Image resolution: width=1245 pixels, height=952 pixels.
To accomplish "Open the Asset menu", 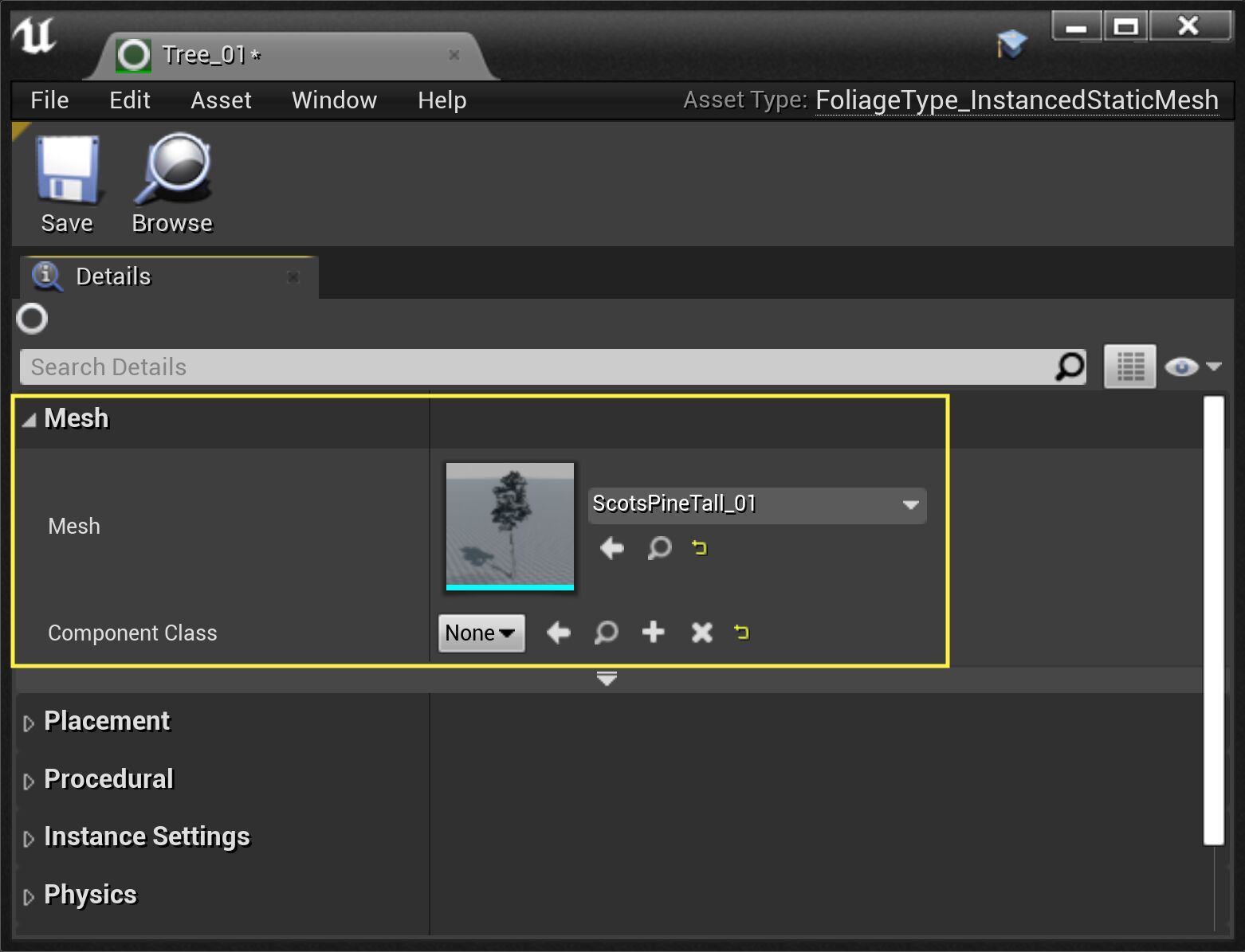I will 221,100.
